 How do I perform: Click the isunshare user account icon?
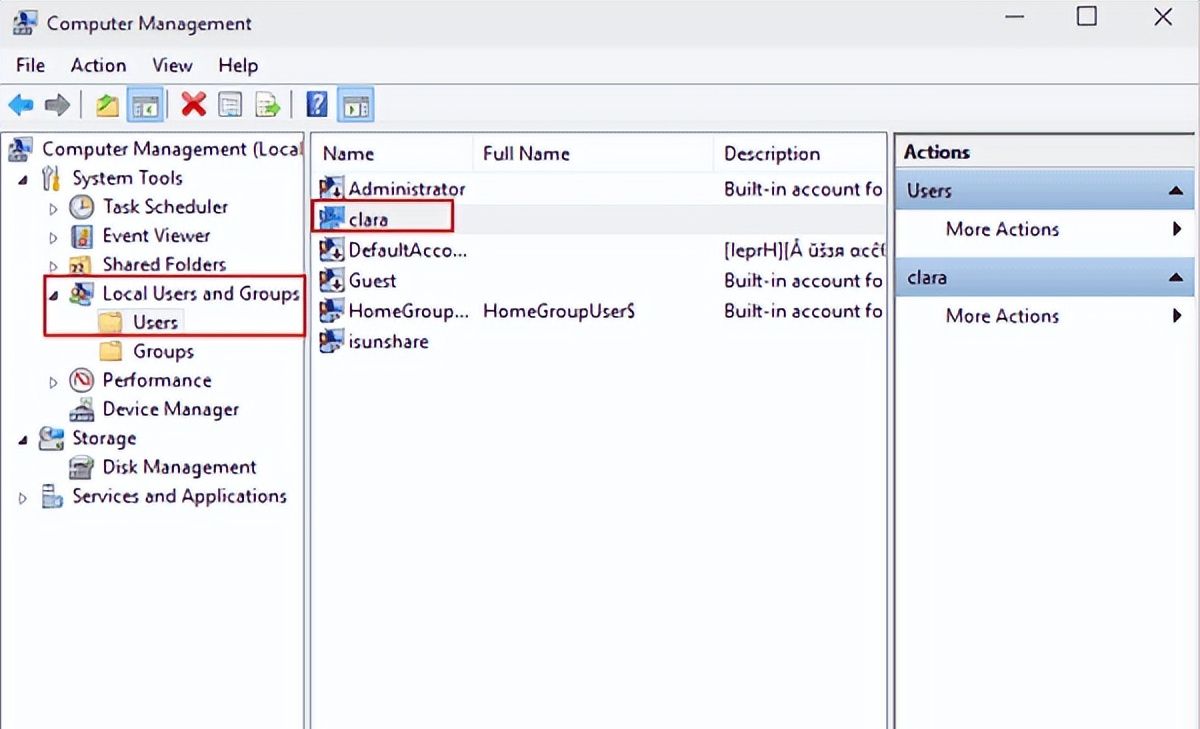point(331,342)
